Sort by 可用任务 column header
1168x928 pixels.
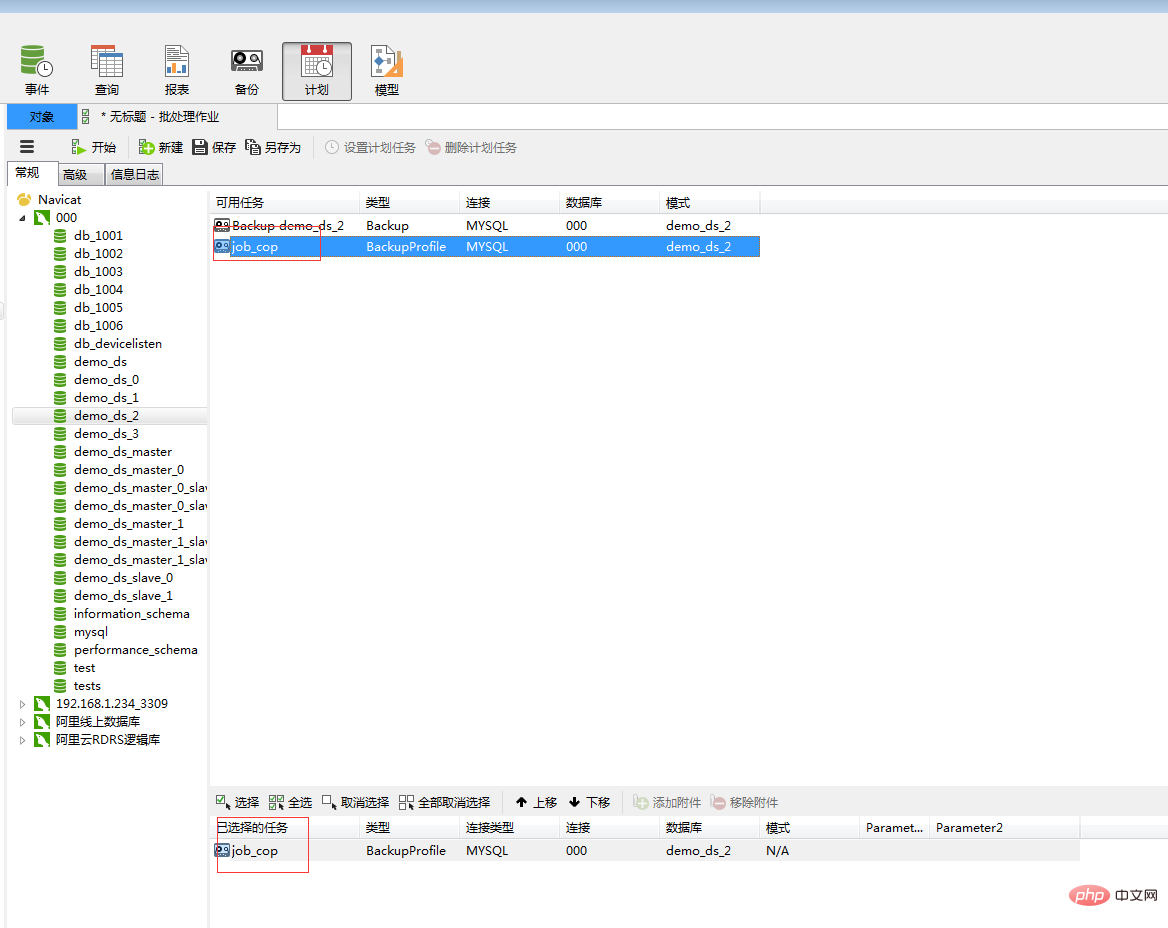[x=285, y=203]
